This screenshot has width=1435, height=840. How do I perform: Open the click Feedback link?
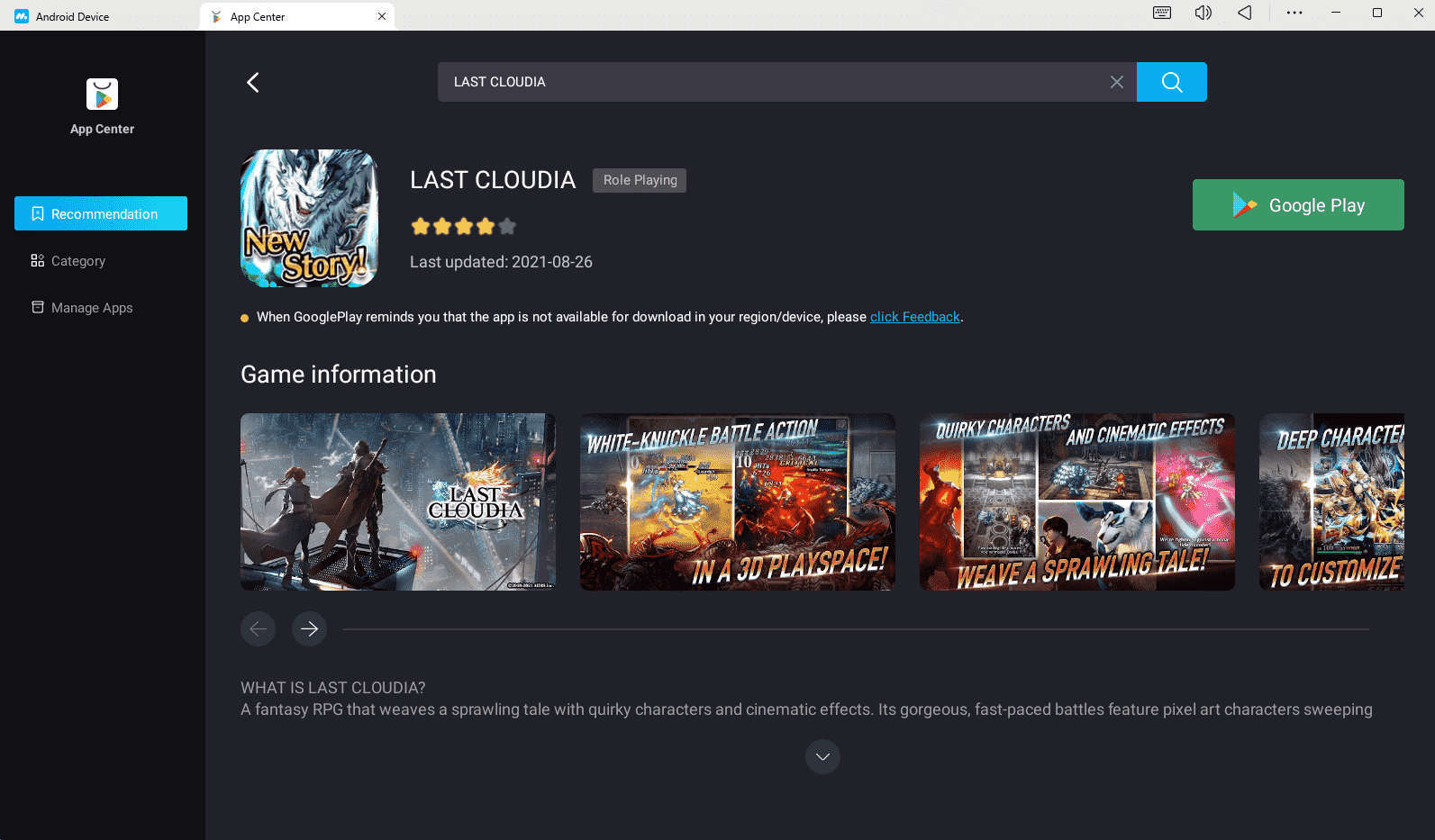(914, 317)
